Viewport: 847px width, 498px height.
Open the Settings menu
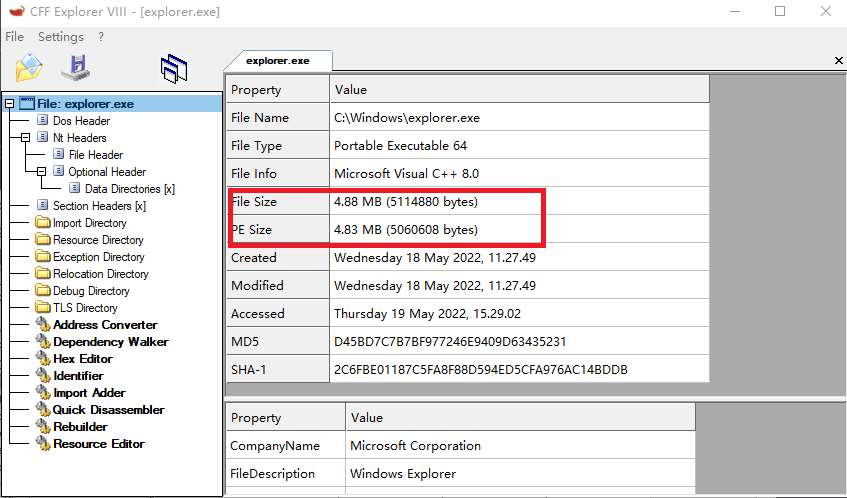[61, 37]
